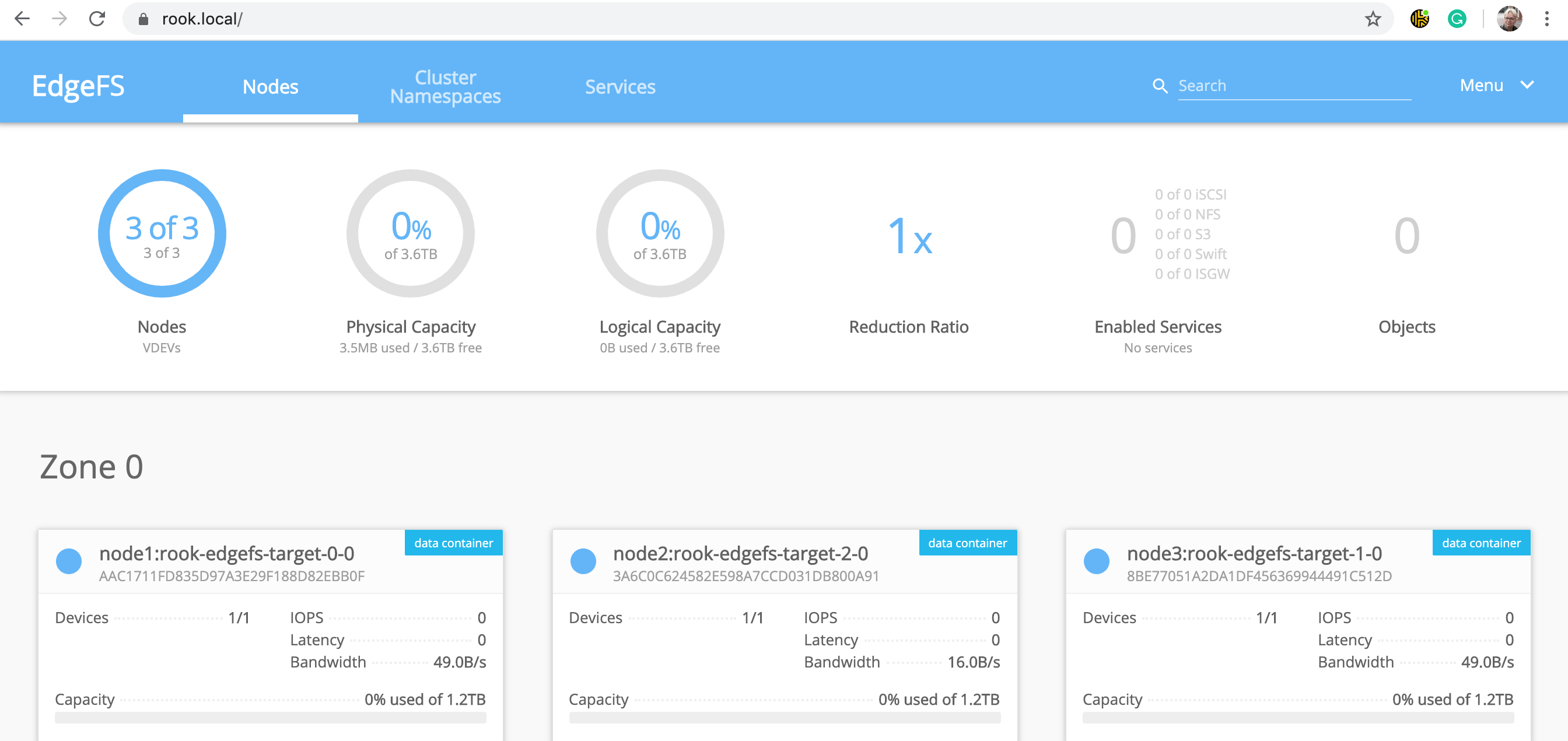Open the Chrome three-dot menu
Viewport: 1568px width, 741px height.
(1546, 19)
